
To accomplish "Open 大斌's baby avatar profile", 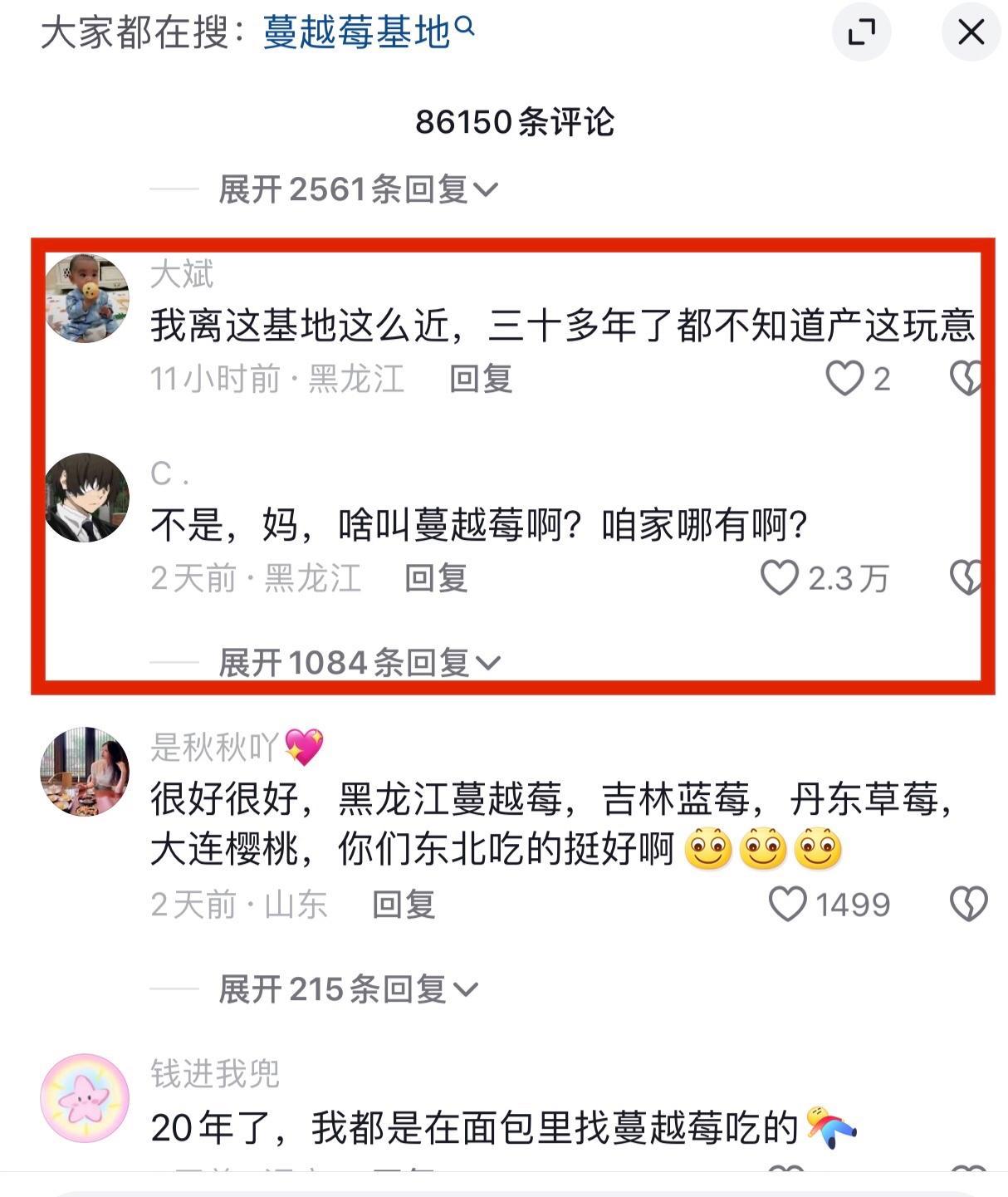I will click(86, 298).
